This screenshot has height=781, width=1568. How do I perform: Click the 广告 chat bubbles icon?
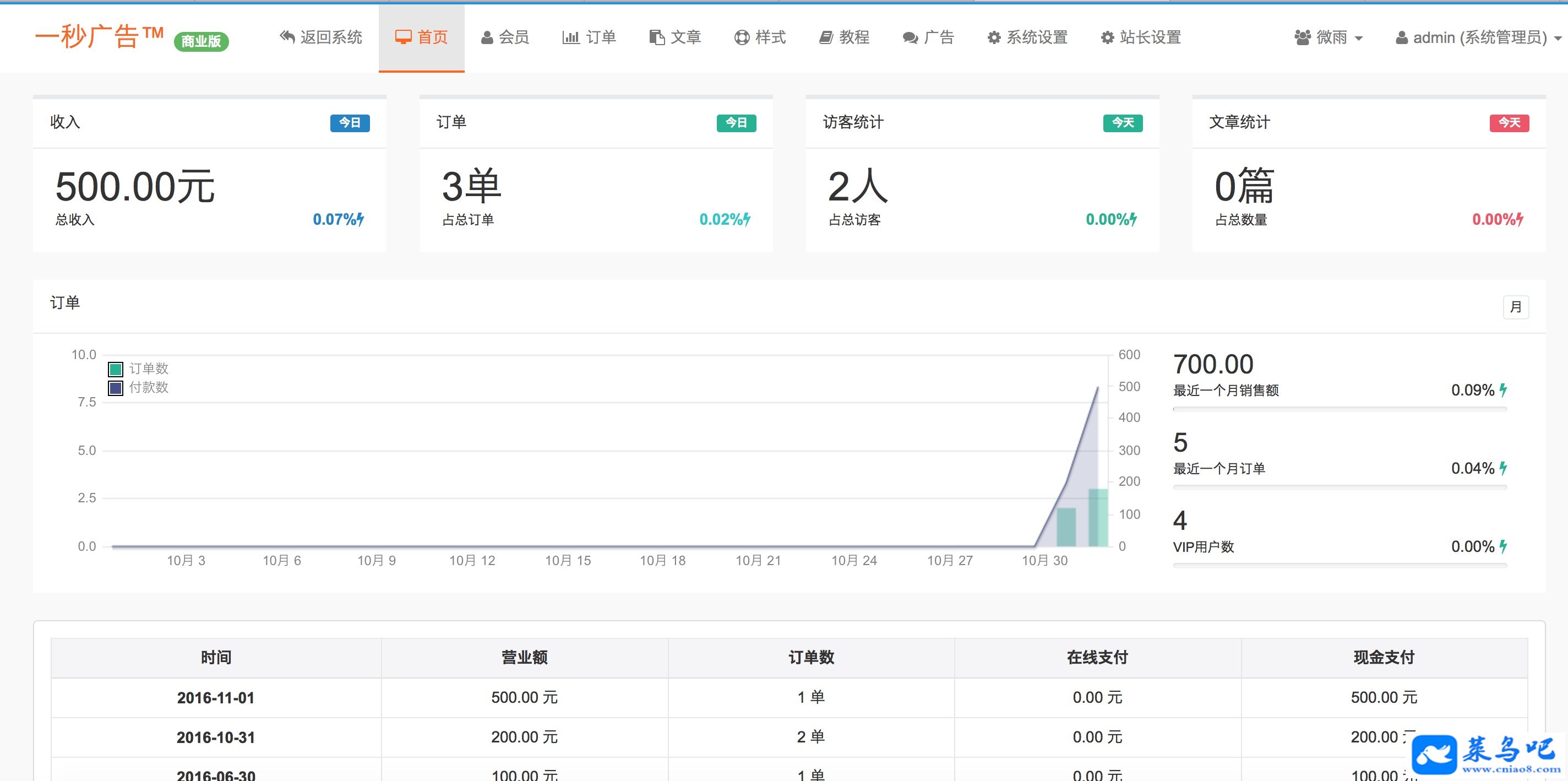(910, 38)
